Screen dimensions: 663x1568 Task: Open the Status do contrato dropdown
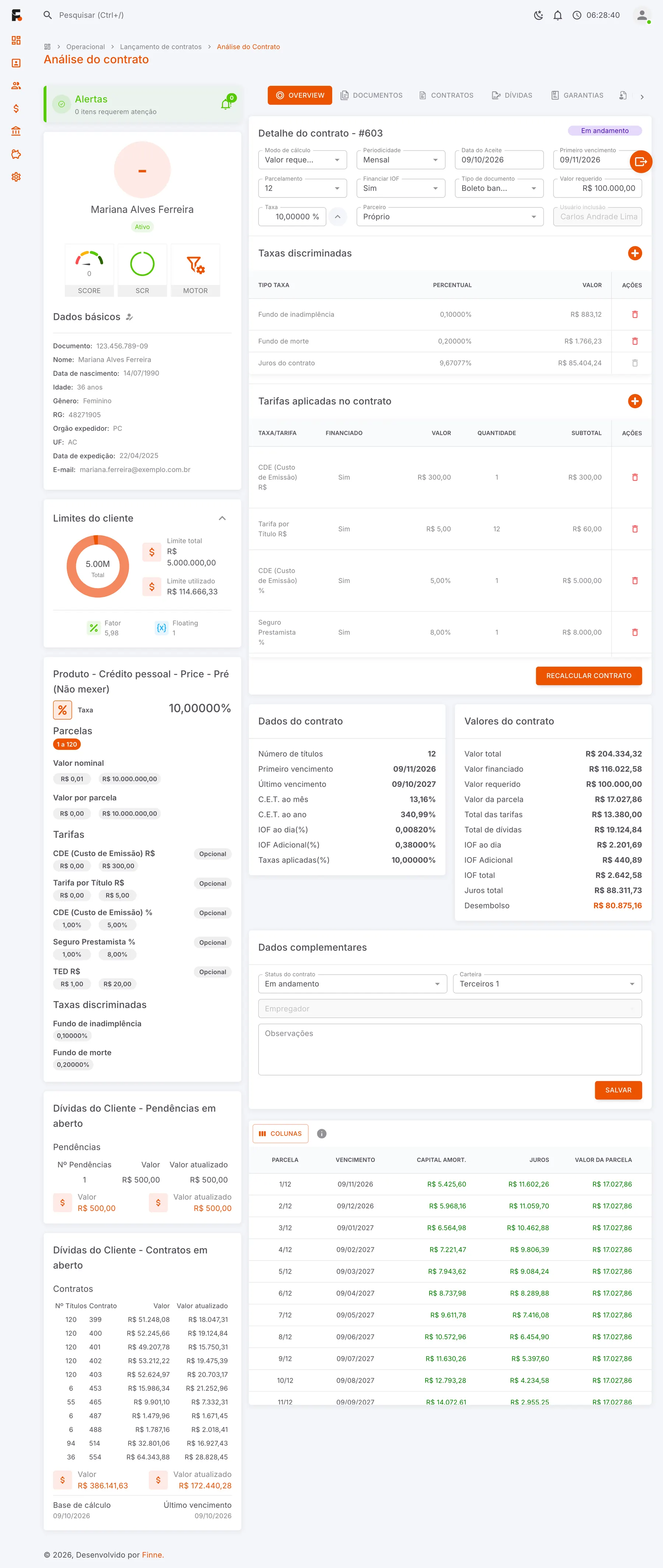tap(352, 984)
